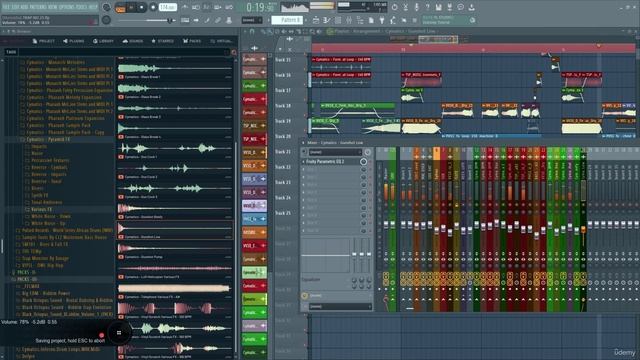Click the microphone audio recording icon
Screen dimensions: 640x360
[416, 7]
